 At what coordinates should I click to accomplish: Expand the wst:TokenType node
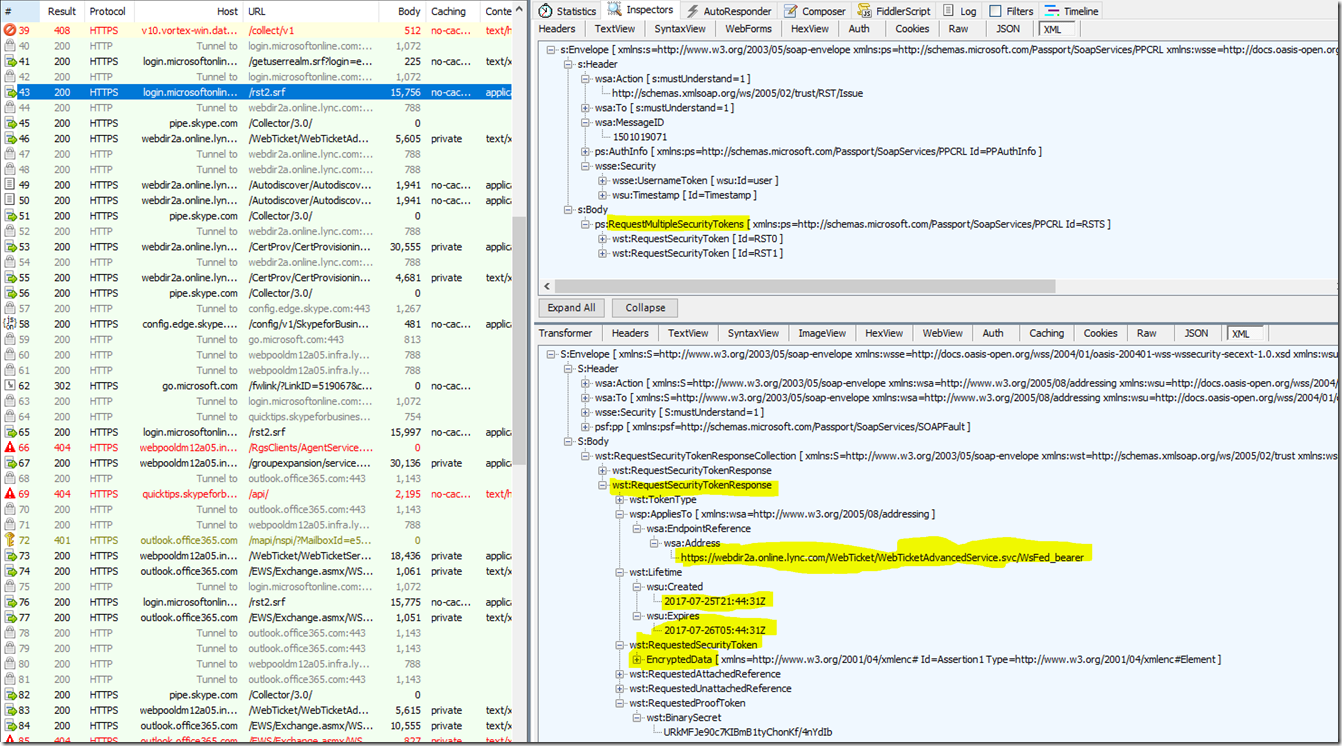[619, 499]
